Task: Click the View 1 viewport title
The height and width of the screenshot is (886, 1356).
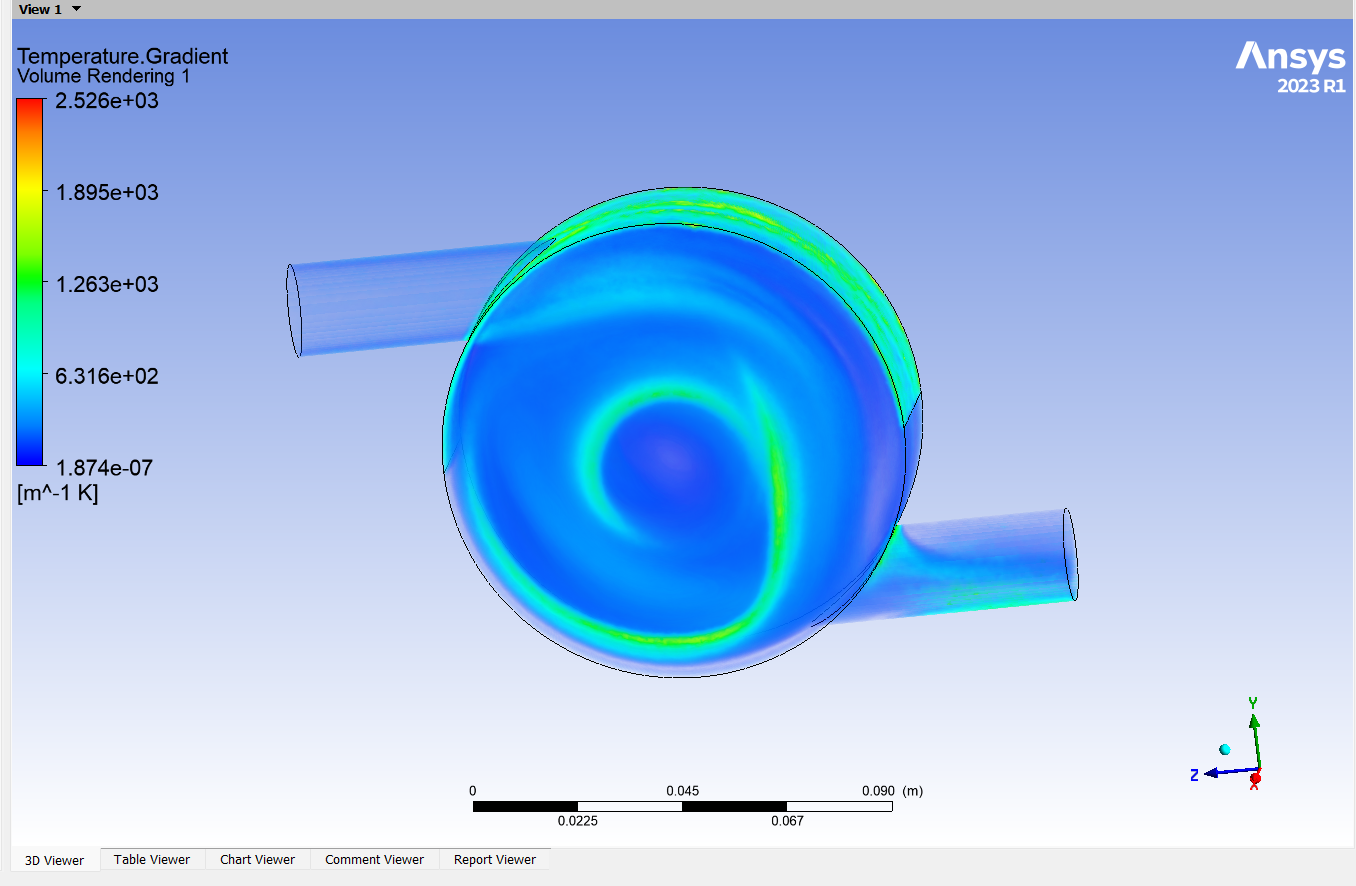Action: point(40,9)
